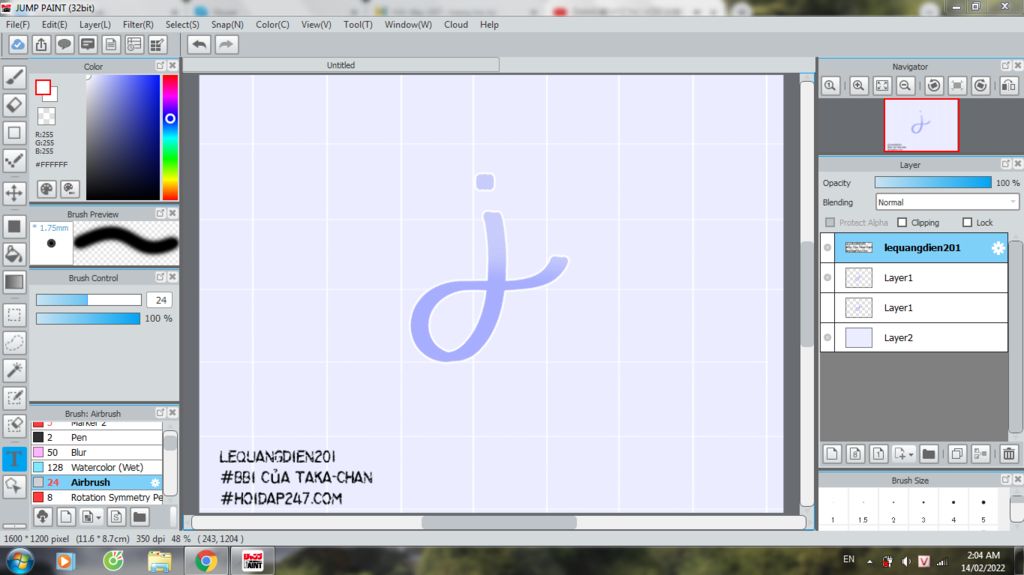This screenshot has width=1024, height=575.
Task: Fit canvas to screen in Navigator
Action: [x=882, y=86]
